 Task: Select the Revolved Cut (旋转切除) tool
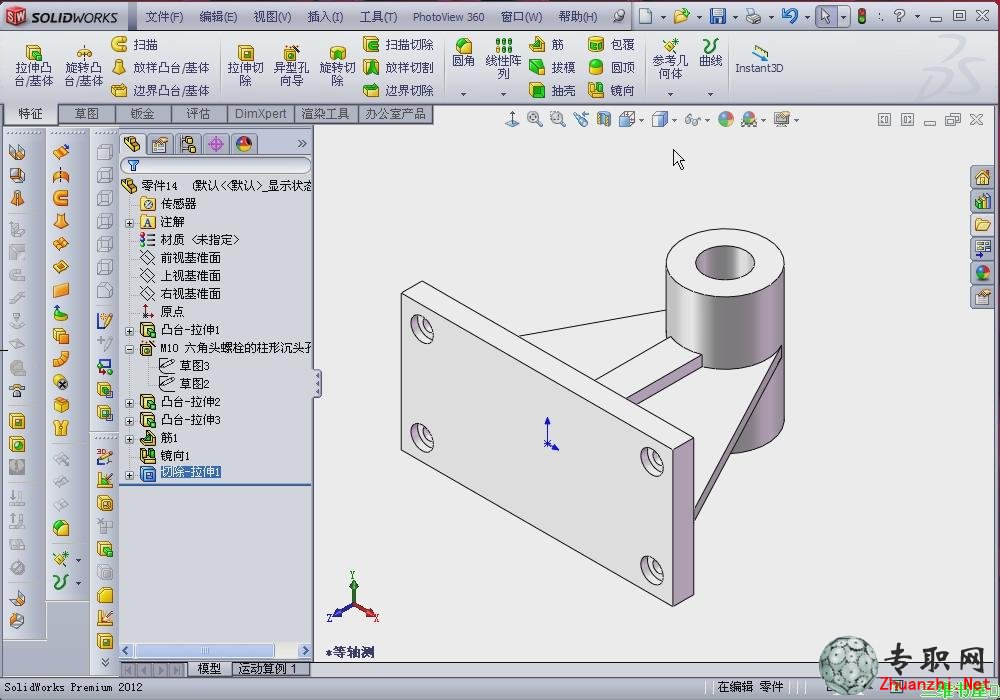(337, 65)
